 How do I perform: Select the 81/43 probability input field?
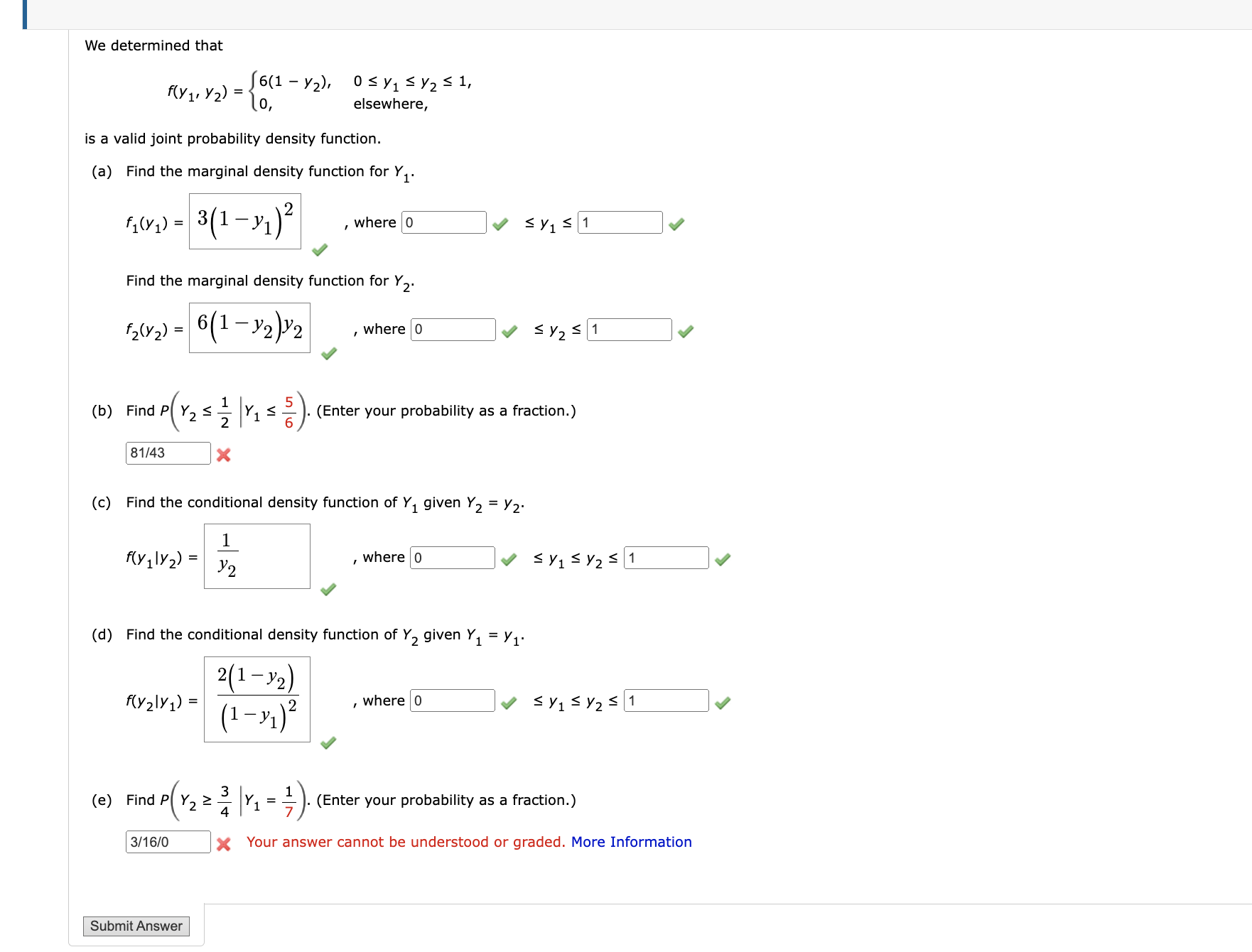(x=168, y=453)
